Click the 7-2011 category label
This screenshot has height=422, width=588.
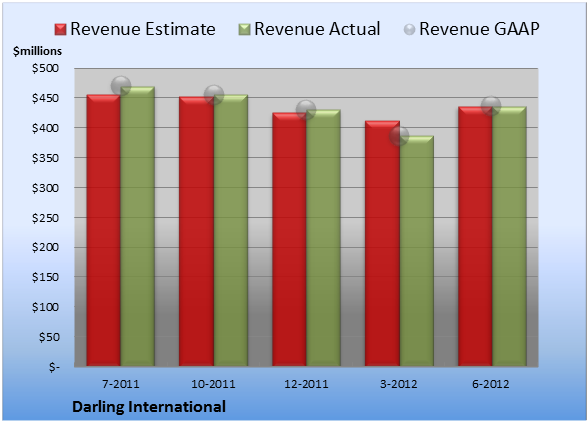point(121,384)
